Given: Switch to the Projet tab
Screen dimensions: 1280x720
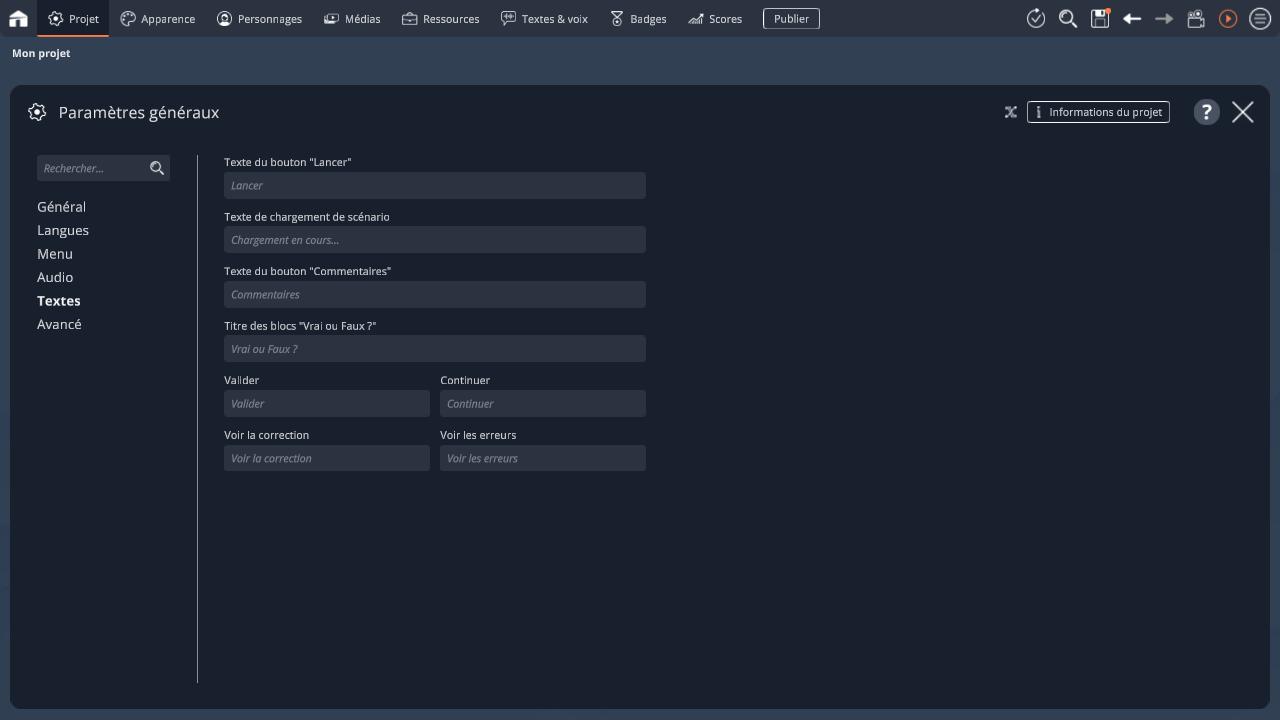Looking at the screenshot, I should (73, 18).
